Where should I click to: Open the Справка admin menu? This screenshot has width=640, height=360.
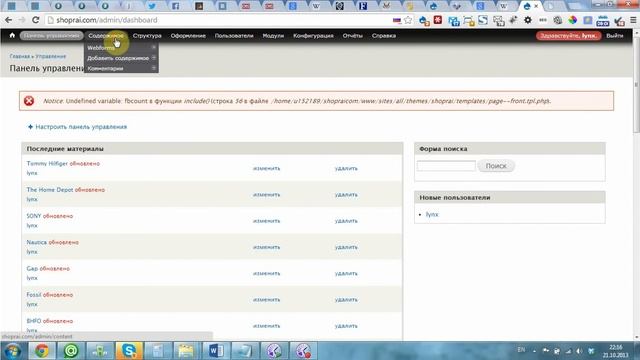coord(384,36)
